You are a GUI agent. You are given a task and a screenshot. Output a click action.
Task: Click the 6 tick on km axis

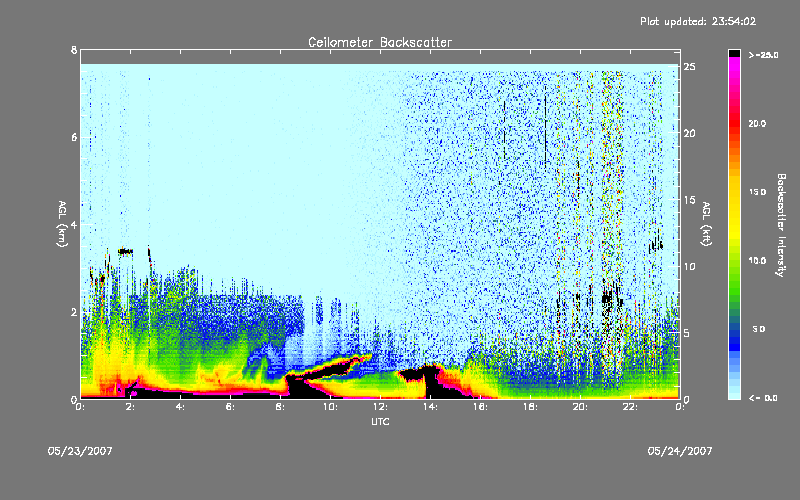point(74,137)
